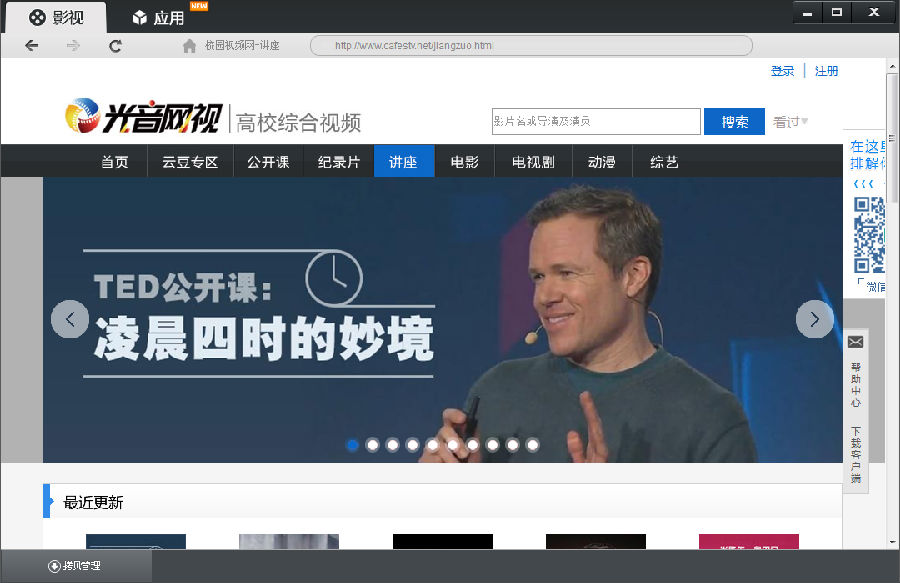This screenshot has height=583, width=900.
Task: Click the home icon beside the page title
Action: click(189, 45)
